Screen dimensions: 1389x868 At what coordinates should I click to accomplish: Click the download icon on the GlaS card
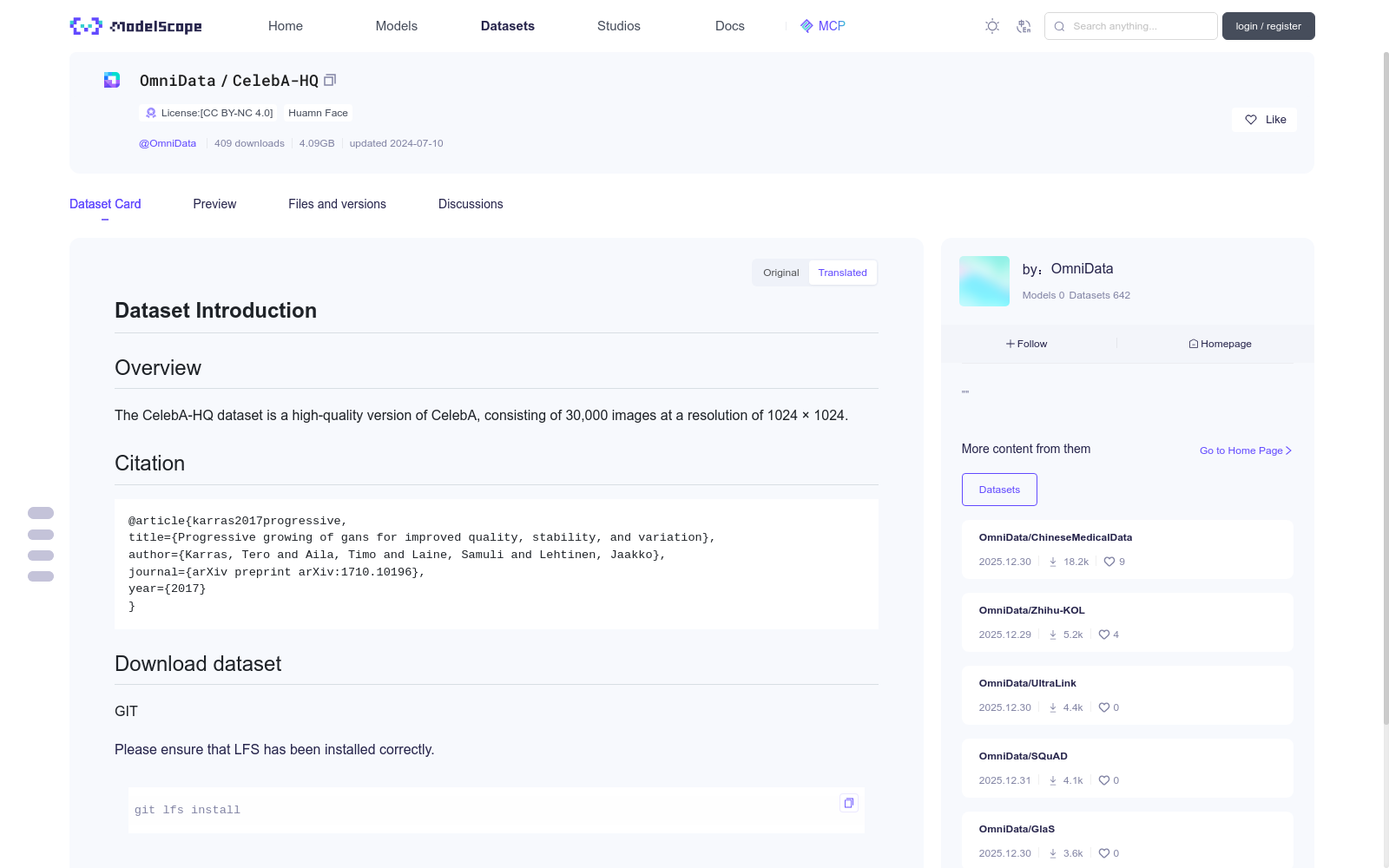pos(1053,853)
